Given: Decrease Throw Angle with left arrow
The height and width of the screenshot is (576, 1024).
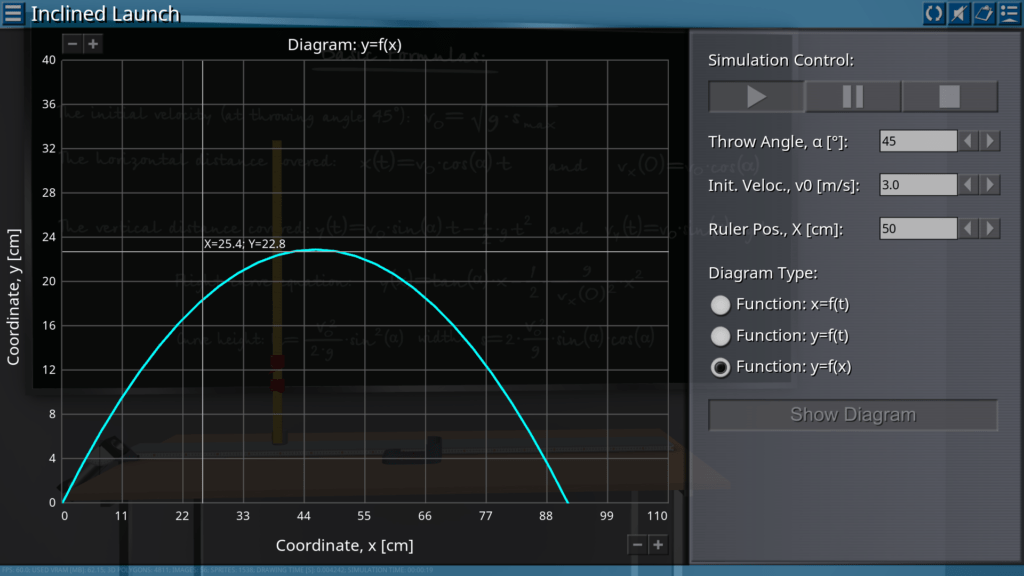Looking at the screenshot, I should [968, 141].
